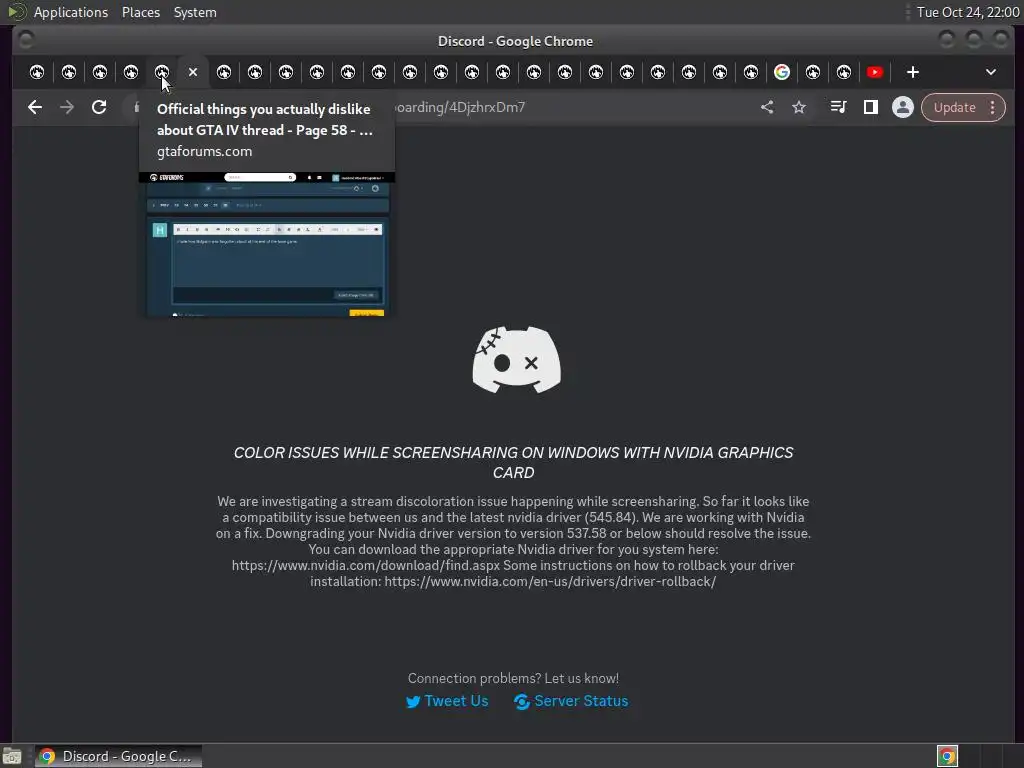The width and height of the screenshot is (1024, 768).
Task: Switch to the tab left of YouTube
Action: coord(844,72)
